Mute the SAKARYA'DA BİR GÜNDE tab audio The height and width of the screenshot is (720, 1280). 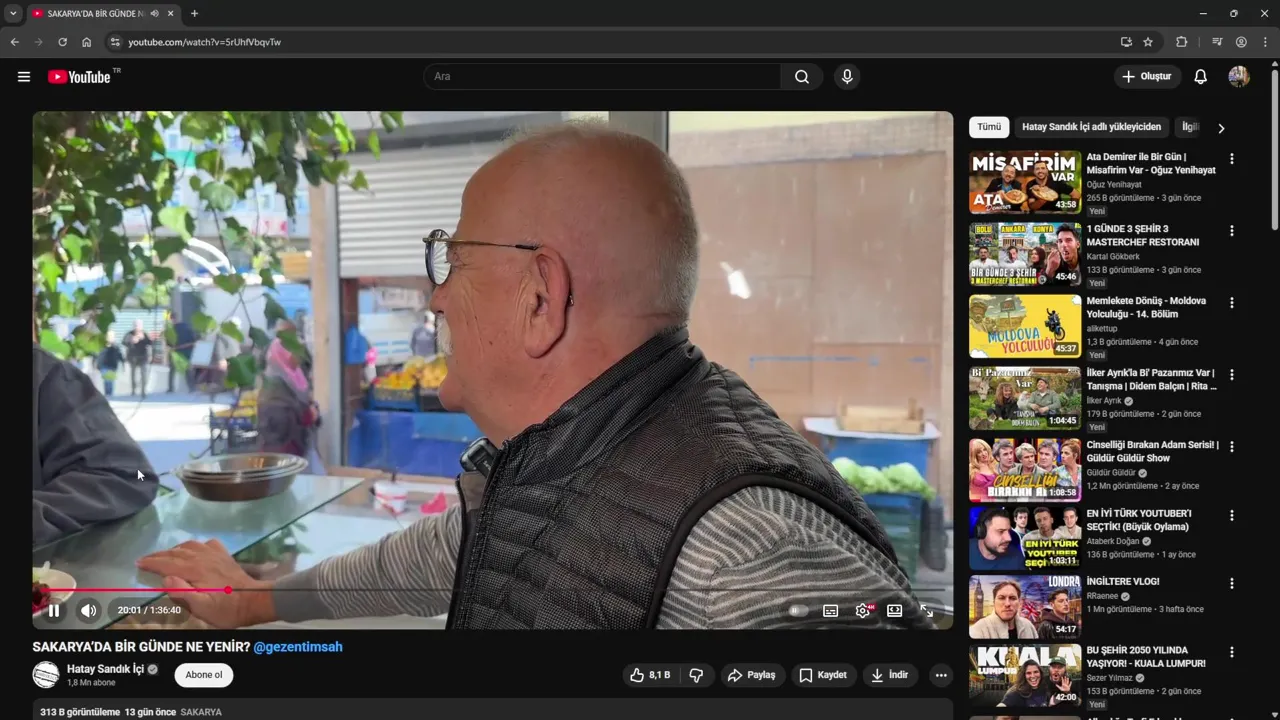click(x=154, y=14)
